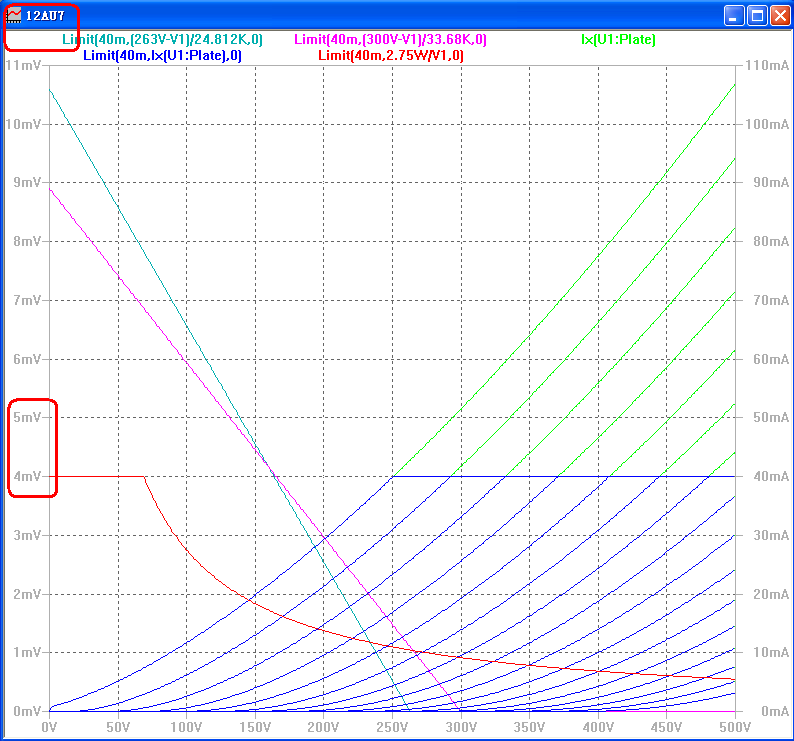This screenshot has width=794, height=741.
Task: Select blue trace label Limit(40m,Ix(U1:Plate),0)
Action: [163, 55]
